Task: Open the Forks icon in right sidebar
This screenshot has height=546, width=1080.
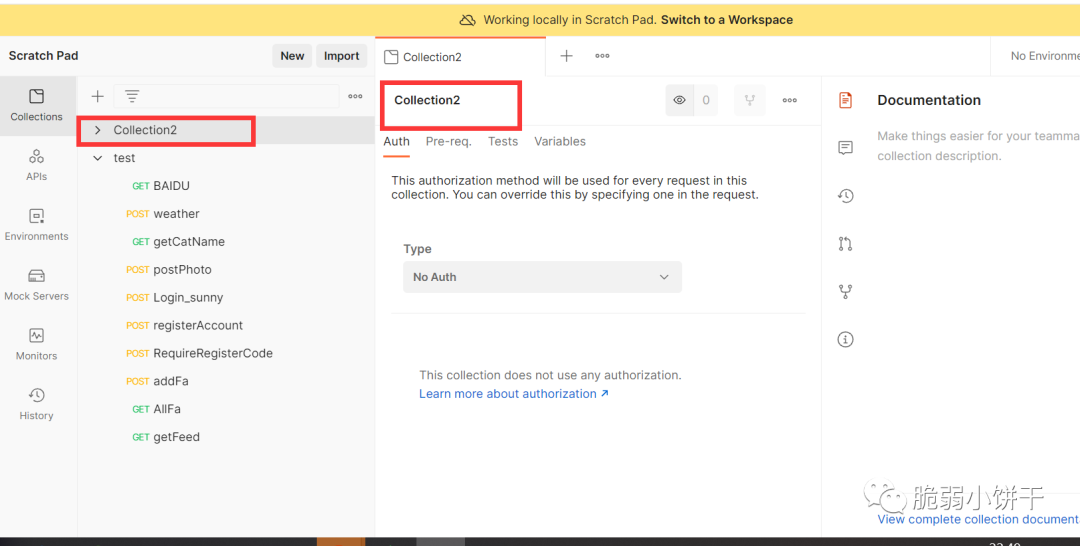Action: pos(846,291)
